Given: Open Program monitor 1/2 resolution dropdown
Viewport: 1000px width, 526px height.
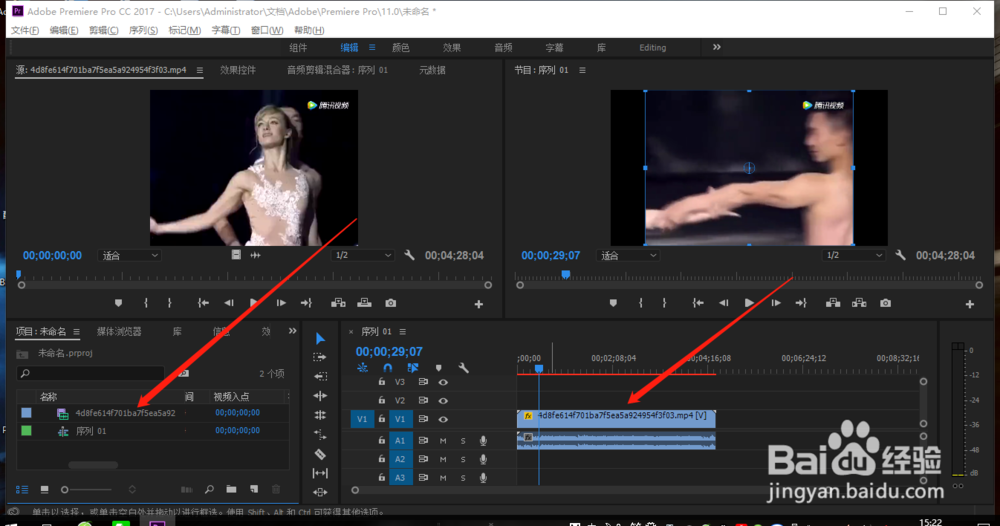Looking at the screenshot, I should tap(854, 255).
